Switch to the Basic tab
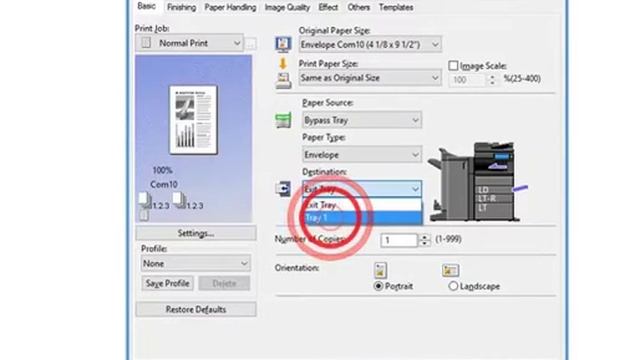This screenshot has height=360, width=640. pyautogui.click(x=147, y=6)
